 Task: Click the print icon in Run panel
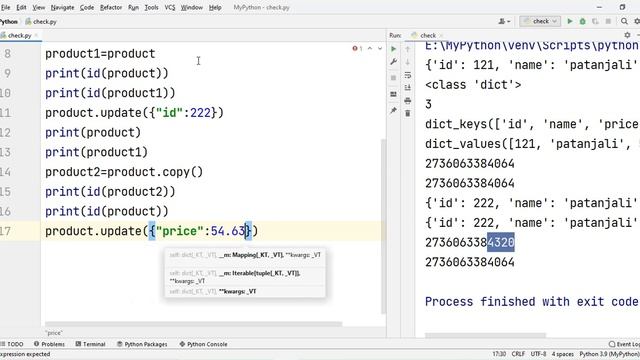point(407,100)
